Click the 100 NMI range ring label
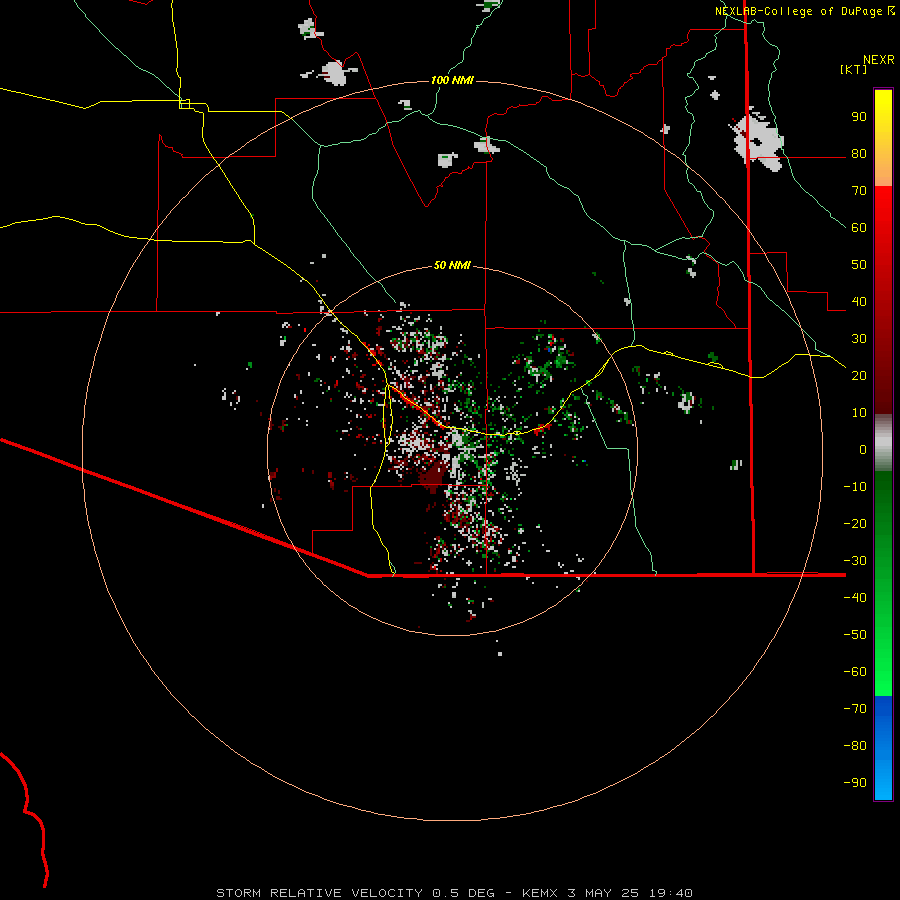The image size is (900, 900). tap(452, 80)
